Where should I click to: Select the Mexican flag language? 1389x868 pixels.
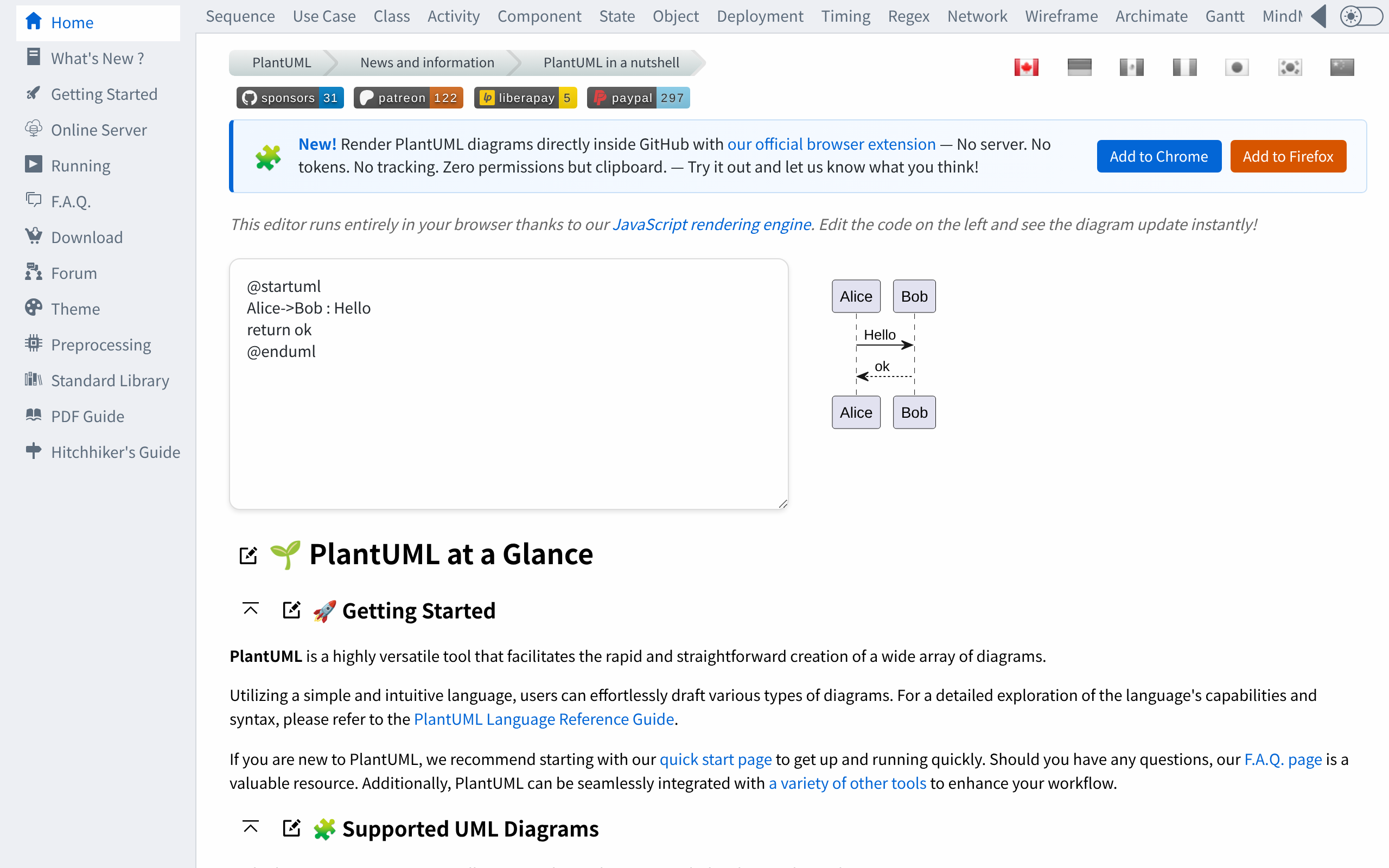1132,67
